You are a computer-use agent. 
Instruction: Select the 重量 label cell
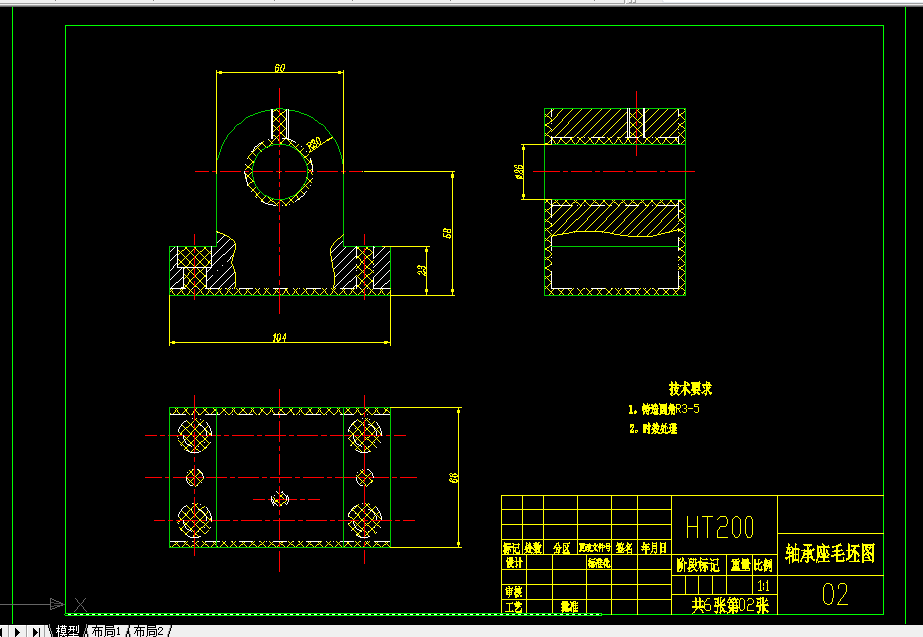point(741,565)
